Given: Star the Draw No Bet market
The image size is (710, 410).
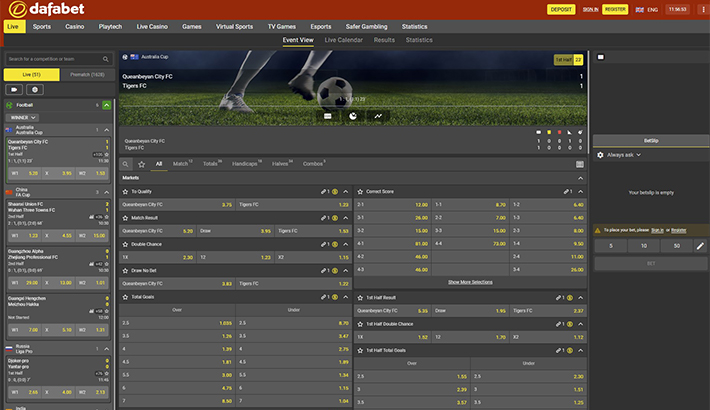Looking at the screenshot, I should coord(125,270).
